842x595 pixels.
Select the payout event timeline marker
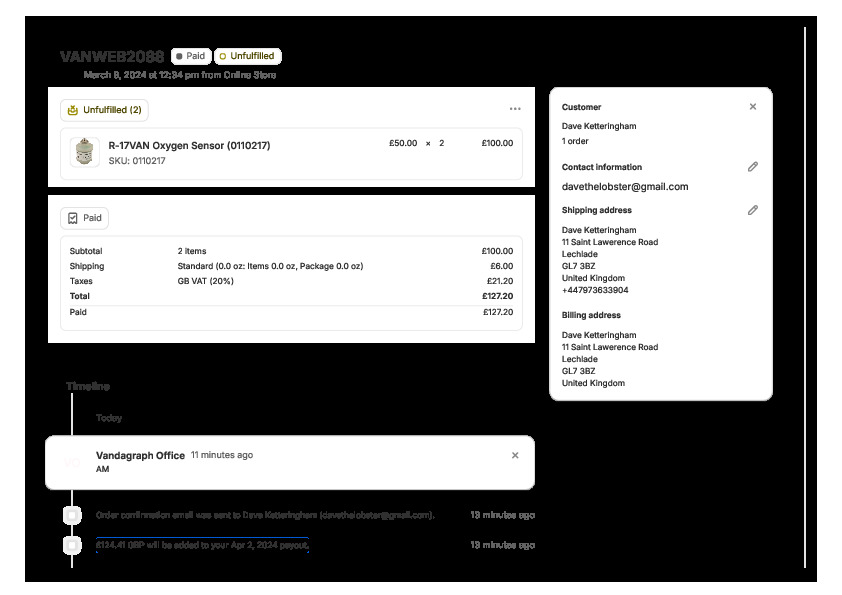pyautogui.click(x=72, y=545)
